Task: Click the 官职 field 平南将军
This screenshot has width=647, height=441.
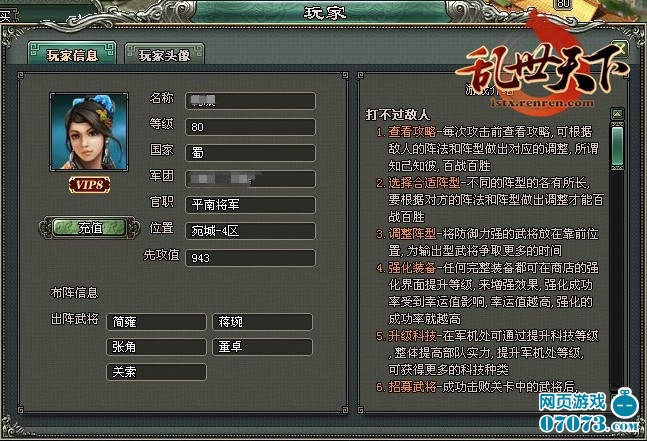Action: point(250,205)
